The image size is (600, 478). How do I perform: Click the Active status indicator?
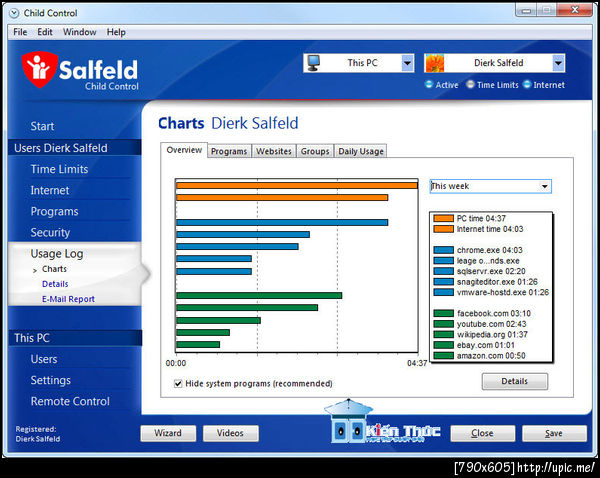tap(442, 85)
